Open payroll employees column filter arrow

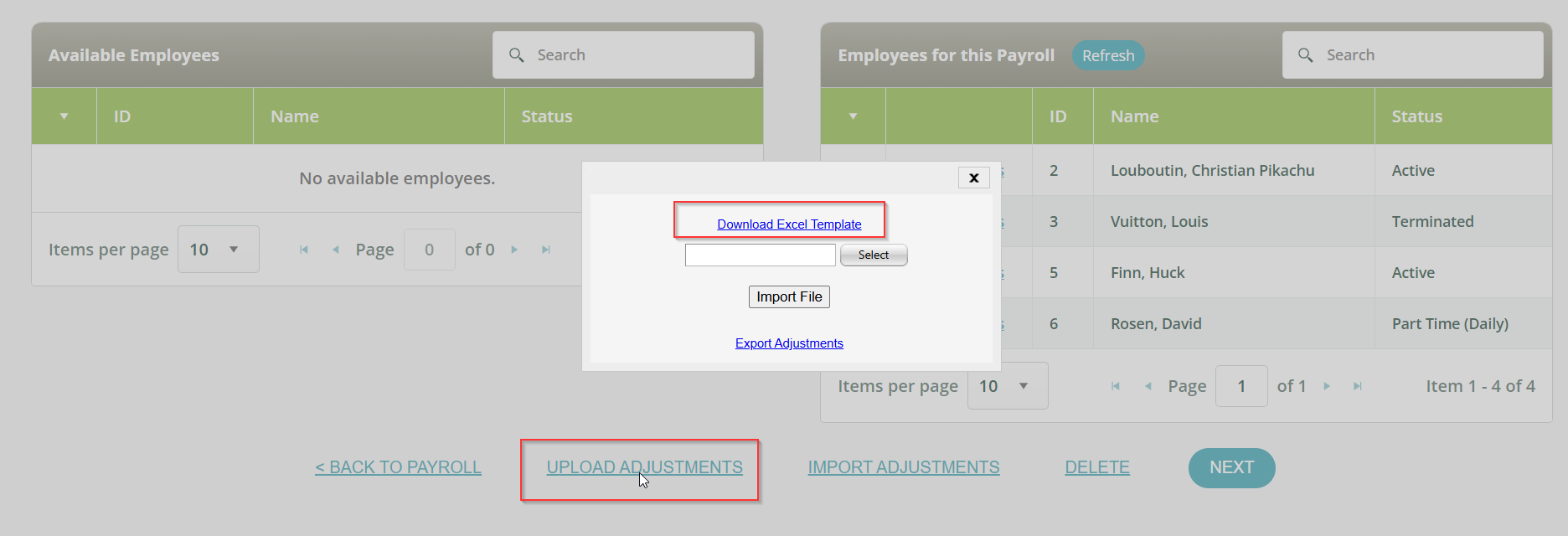point(853,116)
